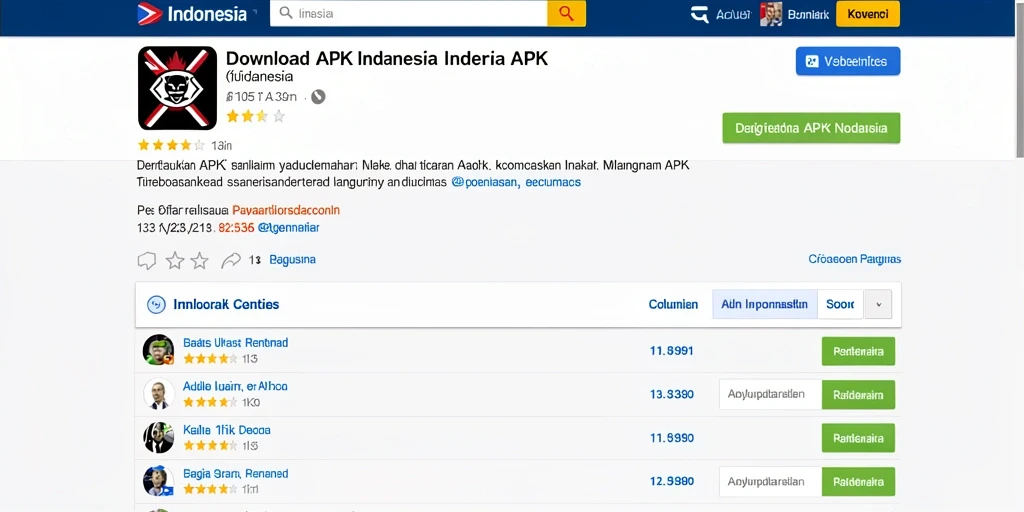Click the star rating under Addle luaim
Viewport: 1024px width, 512px height.
[x=210, y=402]
